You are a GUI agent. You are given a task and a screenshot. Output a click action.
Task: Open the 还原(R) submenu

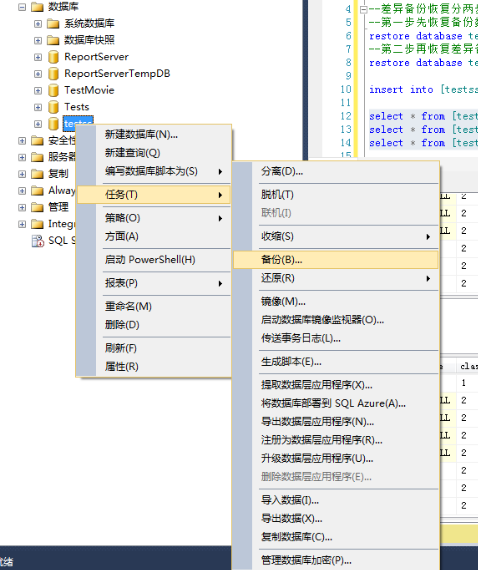click(x=336, y=278)
